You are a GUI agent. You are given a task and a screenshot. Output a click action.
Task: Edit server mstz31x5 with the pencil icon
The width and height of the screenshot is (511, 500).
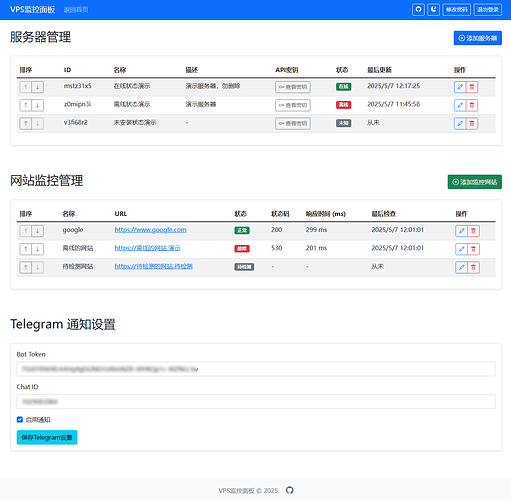[x=460, y=87]
